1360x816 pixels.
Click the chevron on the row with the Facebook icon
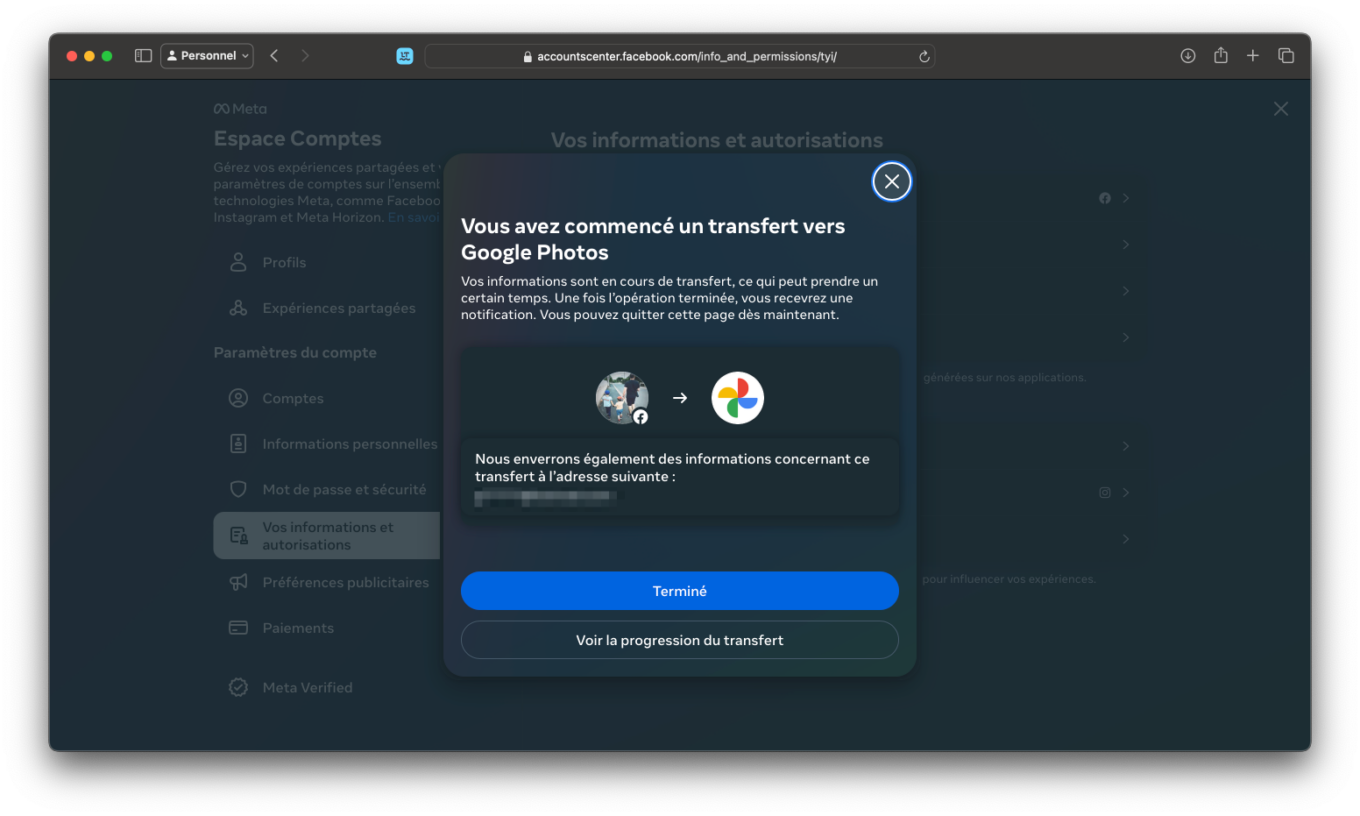pos(1126,198)
